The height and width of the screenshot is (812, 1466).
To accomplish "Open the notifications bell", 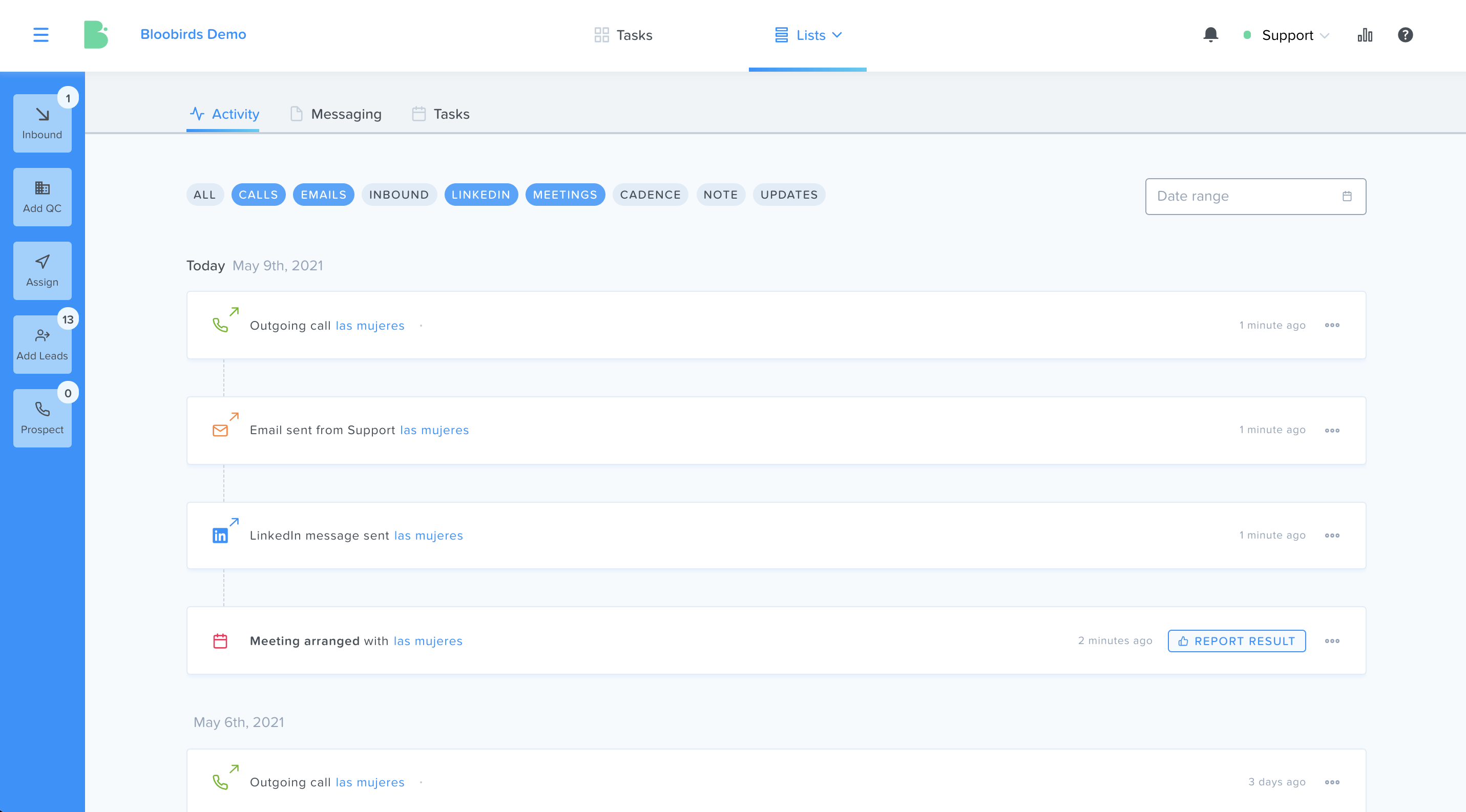I will coord(1210,35).
